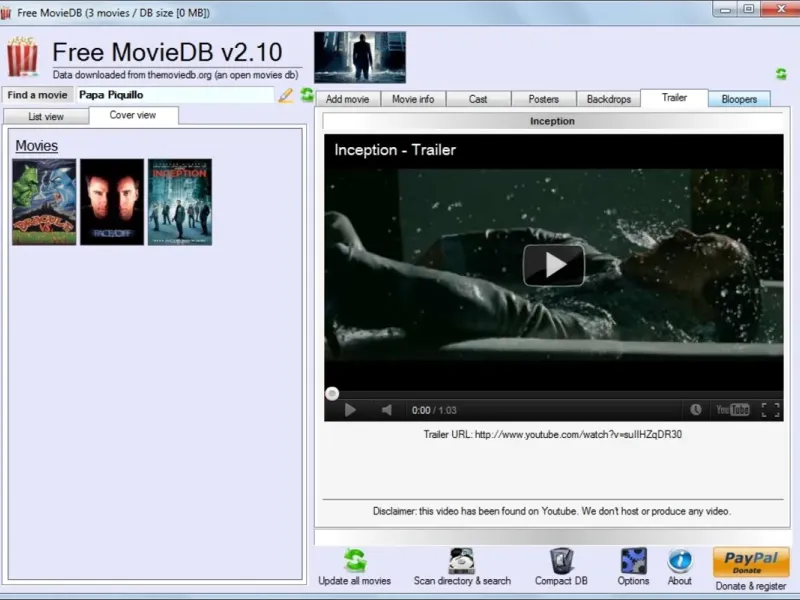Click the YouTube disclaimer text
800x600 pixels.
[552, 511]
